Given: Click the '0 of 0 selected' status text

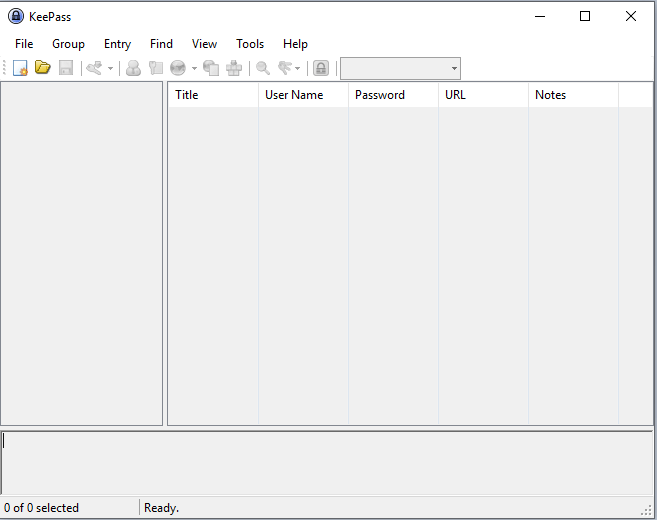Looking at the screenshot, I should 41,508.
